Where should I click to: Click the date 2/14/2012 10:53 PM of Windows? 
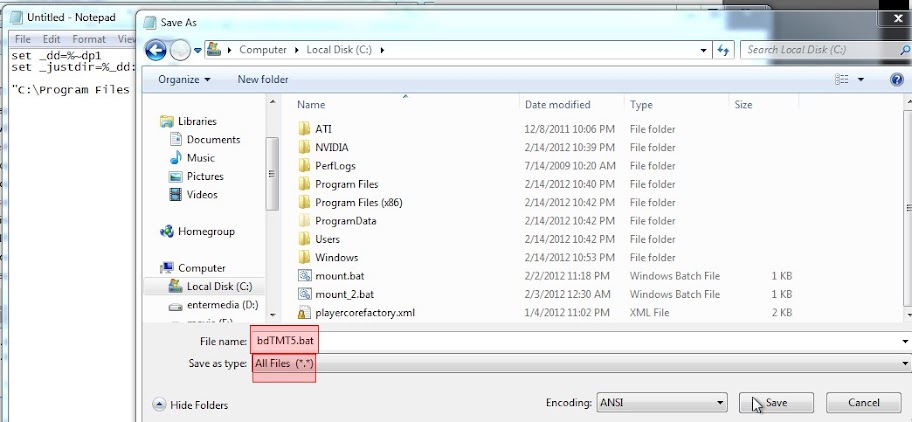point(569,258)
